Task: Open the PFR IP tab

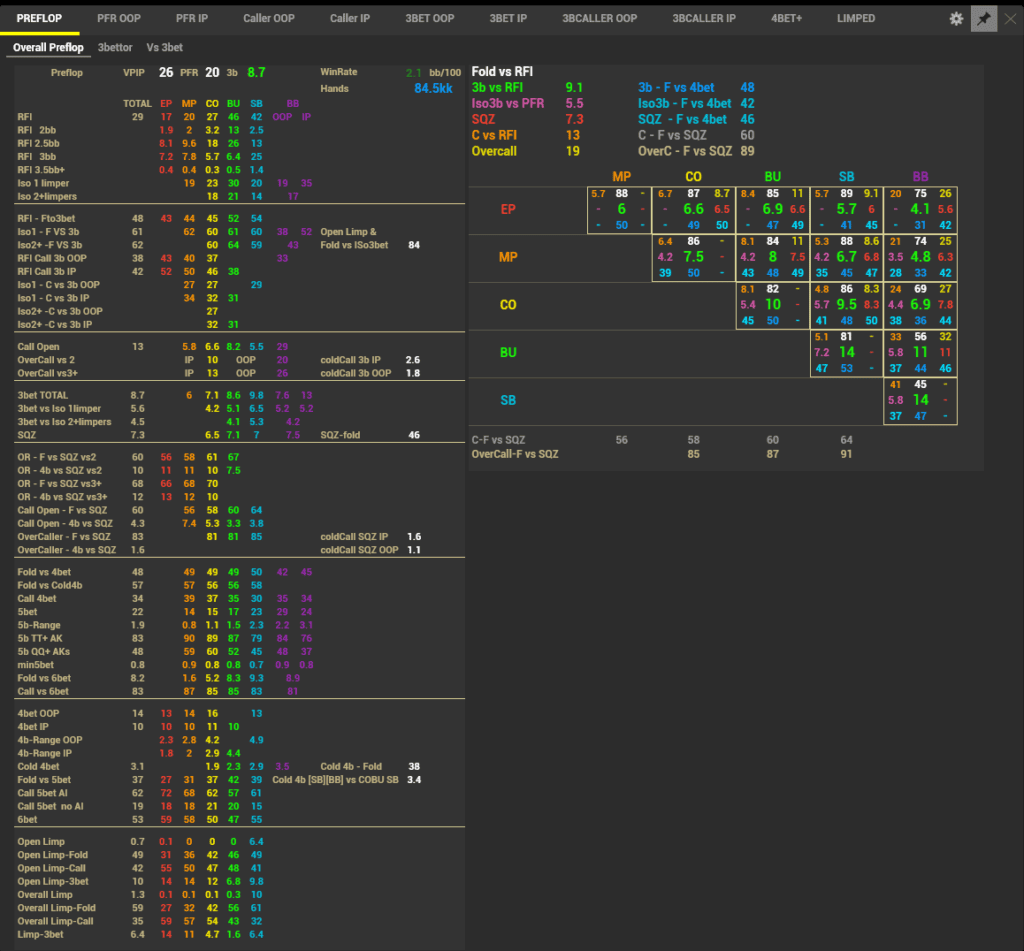Action: [x=192, y=19]
